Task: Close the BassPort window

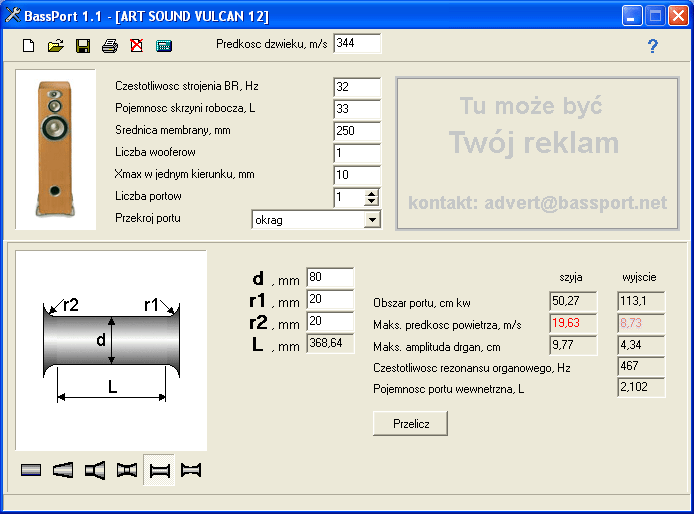Action: [678, 16]
